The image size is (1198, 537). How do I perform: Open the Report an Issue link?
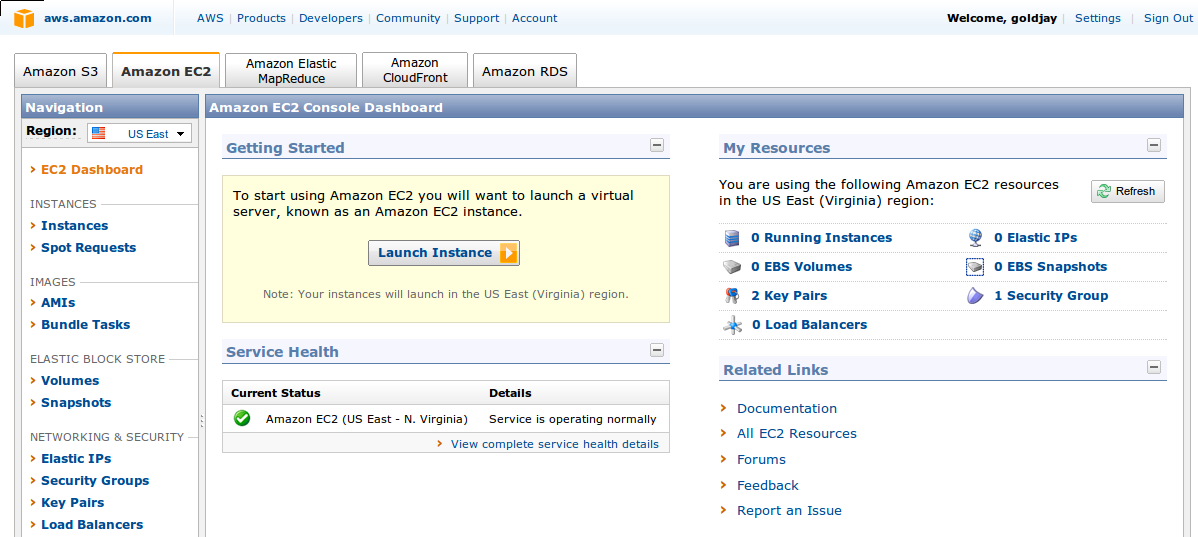click(789, 511)
